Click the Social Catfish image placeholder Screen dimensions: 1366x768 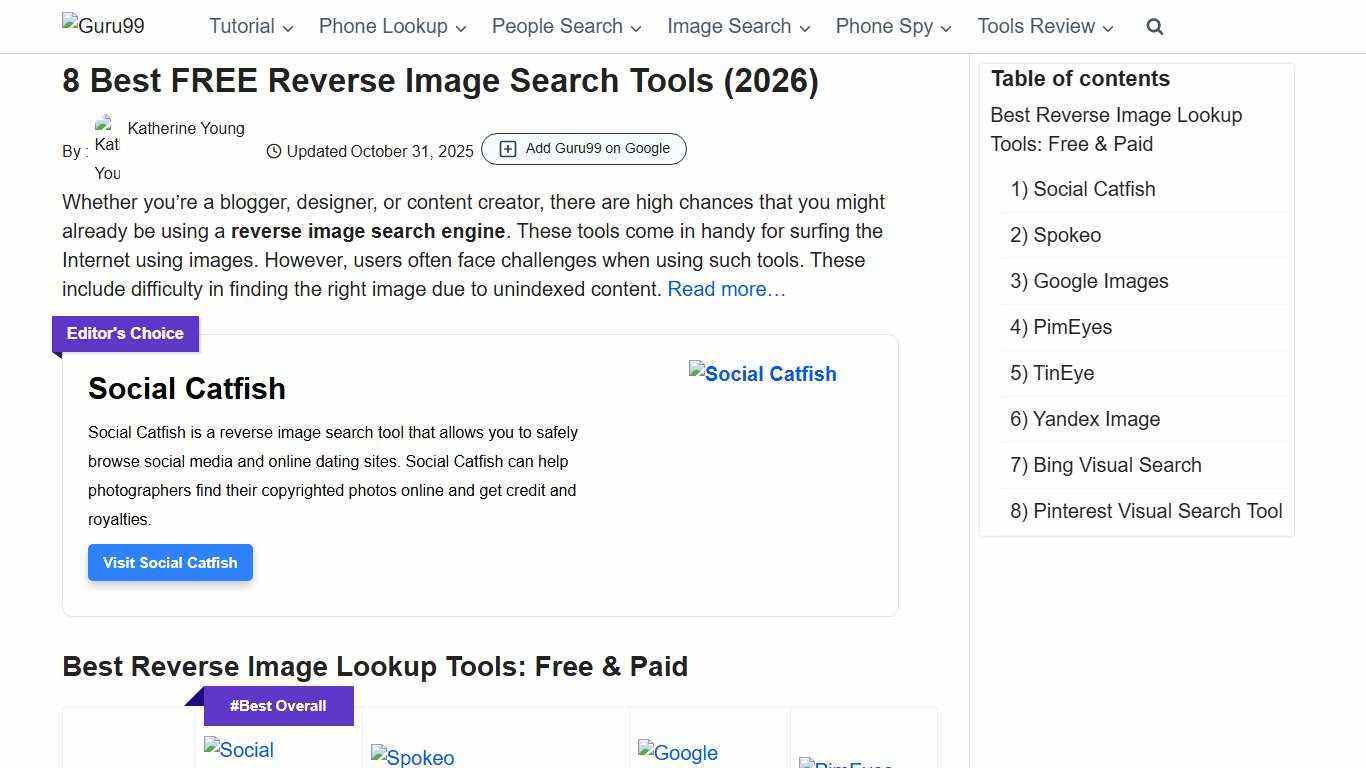tap(762, 374)
